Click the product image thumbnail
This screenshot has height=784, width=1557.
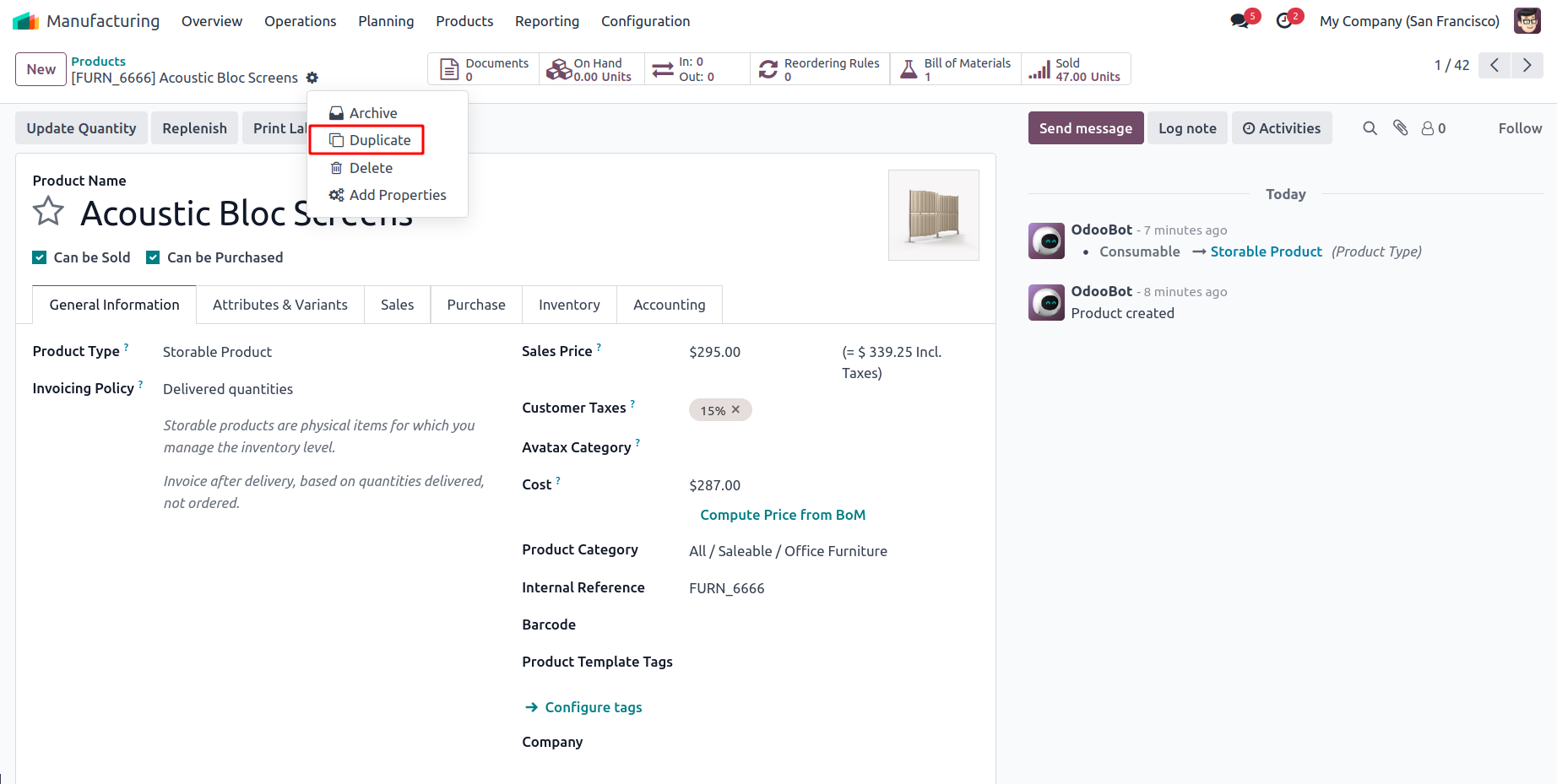(x=933, y=215)
